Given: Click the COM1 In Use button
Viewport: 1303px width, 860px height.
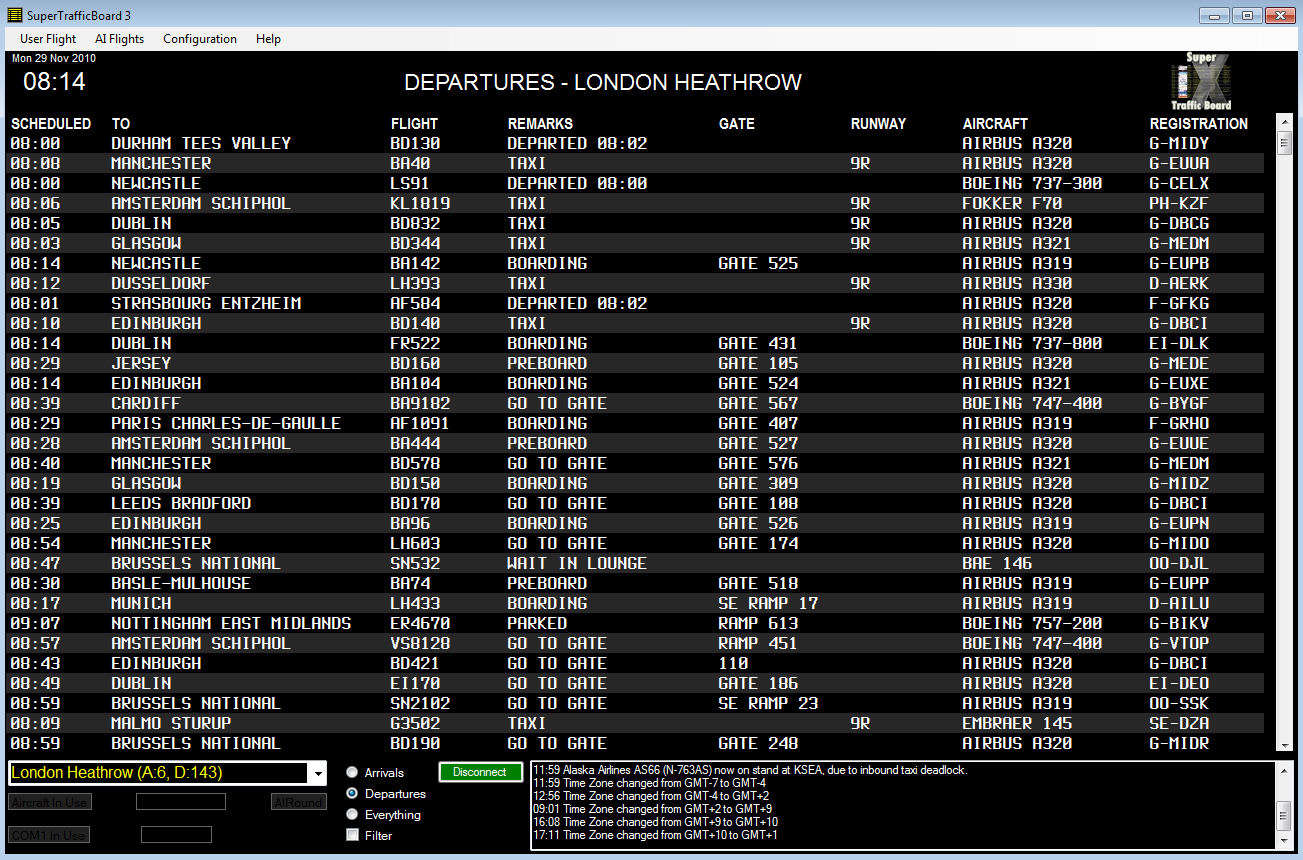Looking at the screenshot, I should pos(49,835).
